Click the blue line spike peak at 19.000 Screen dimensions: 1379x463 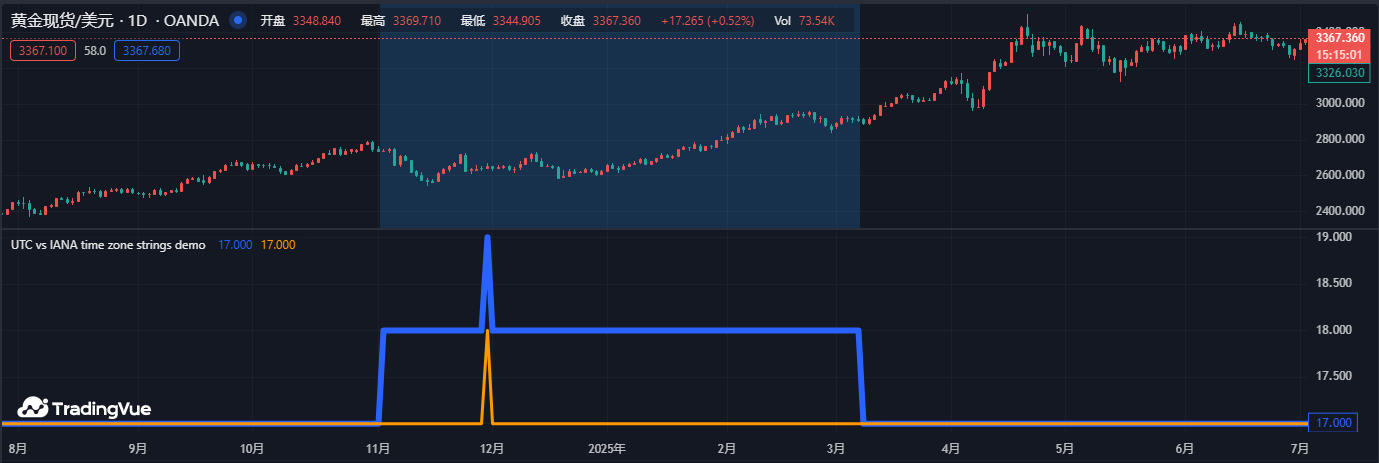coord(487,238)
